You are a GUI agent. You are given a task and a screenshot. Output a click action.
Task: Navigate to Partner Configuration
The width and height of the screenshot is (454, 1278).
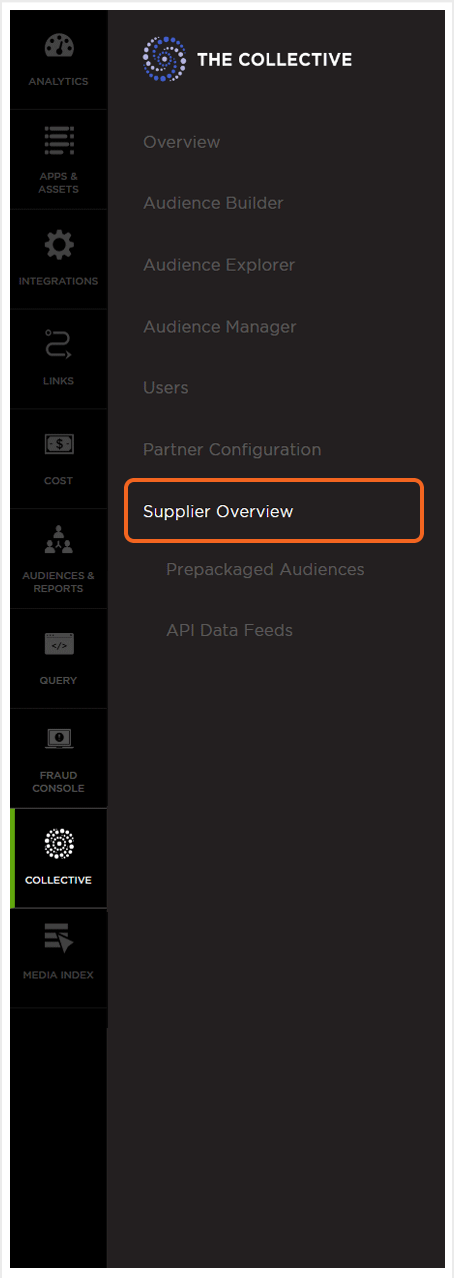pyautogui.click(x=232, y=450)
